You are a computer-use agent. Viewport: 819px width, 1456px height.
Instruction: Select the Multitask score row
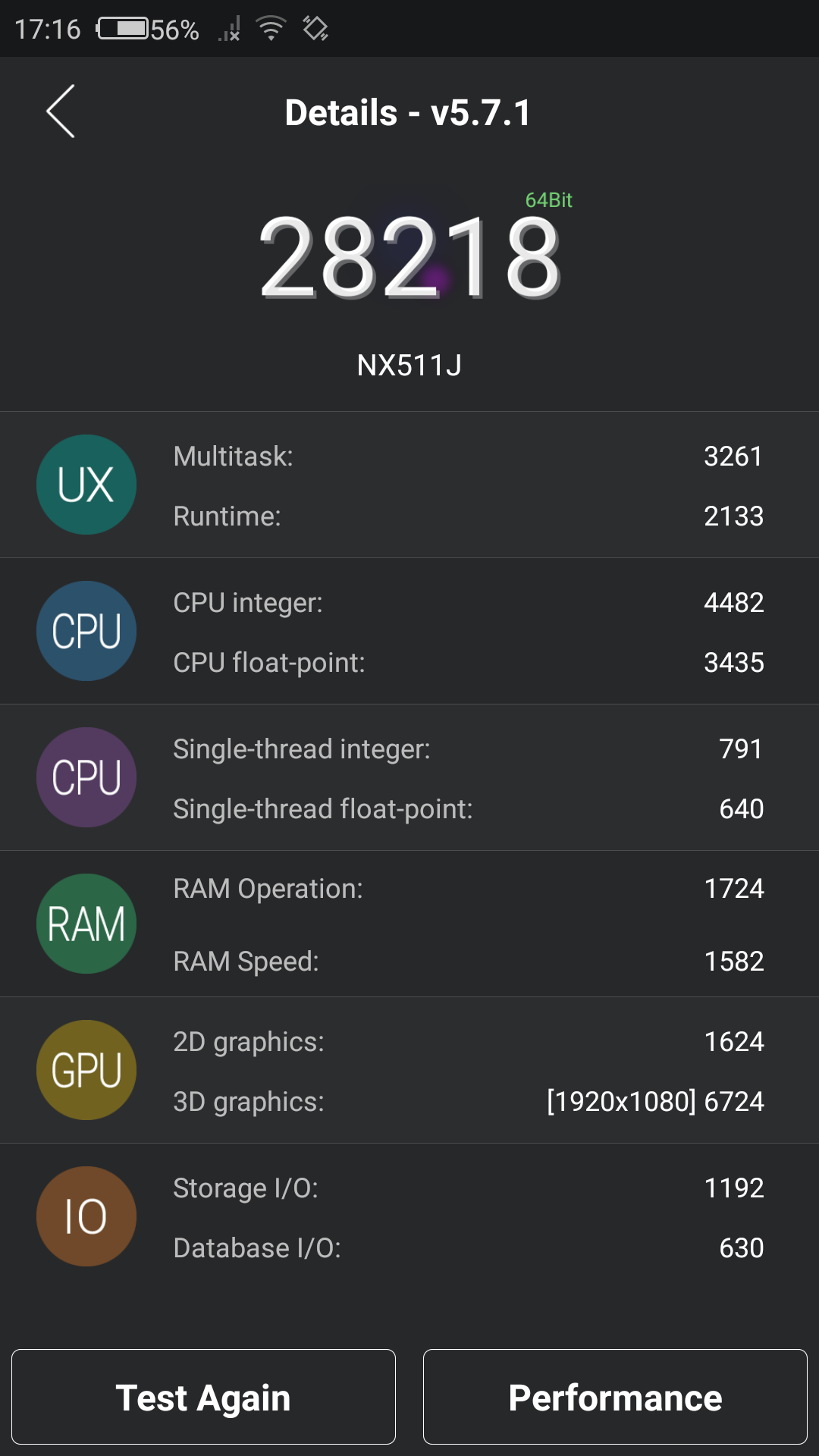pos(468,457)
